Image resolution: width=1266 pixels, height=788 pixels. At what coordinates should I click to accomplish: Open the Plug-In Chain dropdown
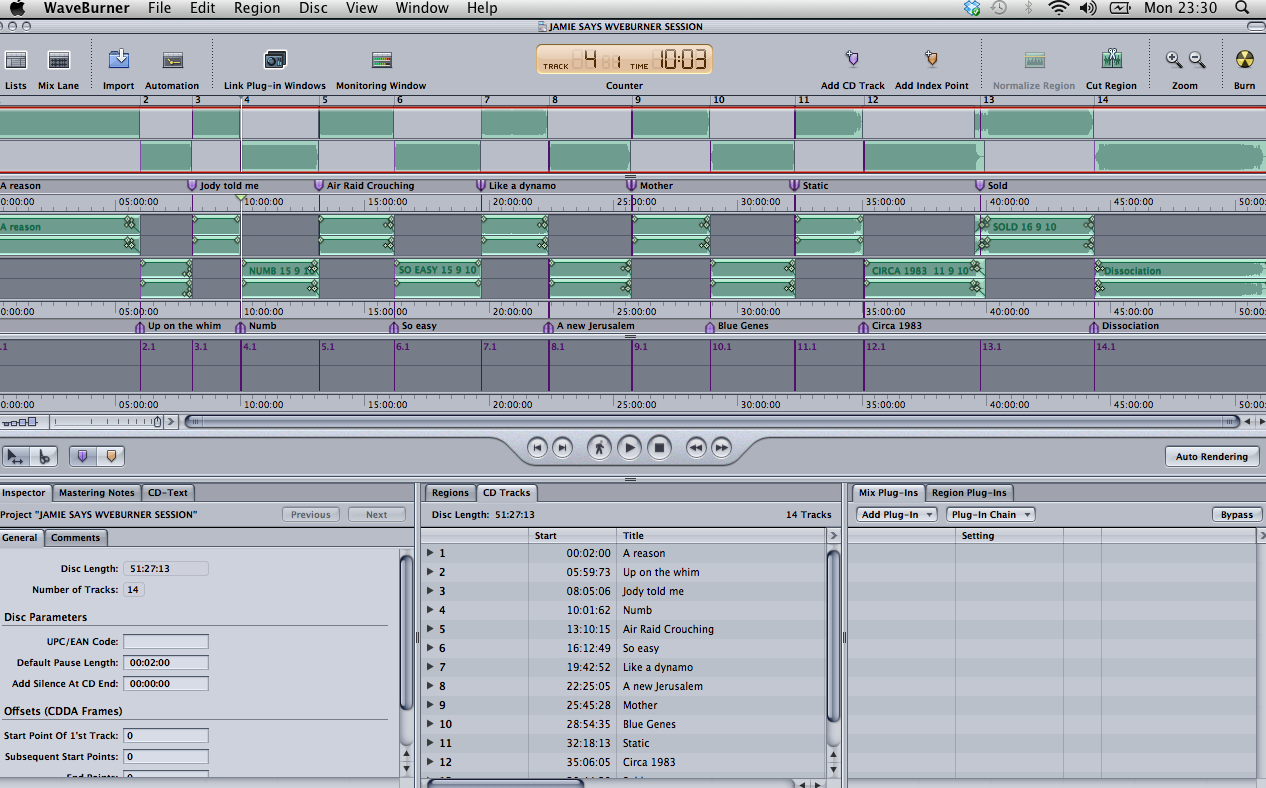click(990, 515)
